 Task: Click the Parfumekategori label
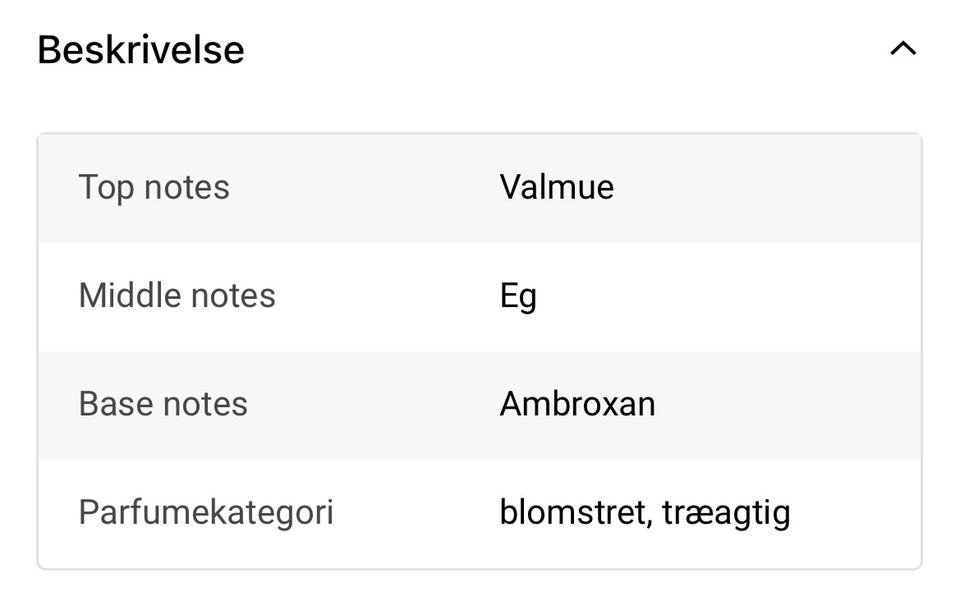pos(206,512)
